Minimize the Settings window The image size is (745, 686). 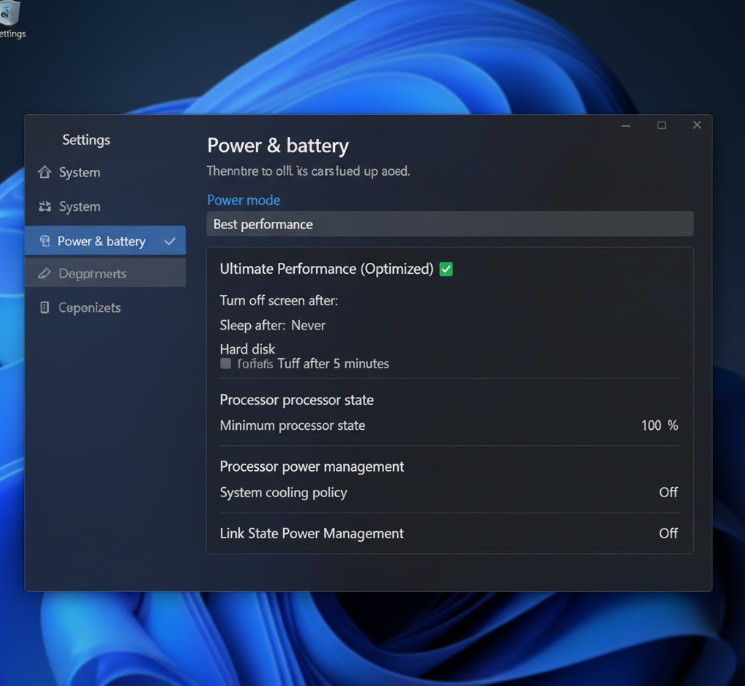tap(625, 125)
